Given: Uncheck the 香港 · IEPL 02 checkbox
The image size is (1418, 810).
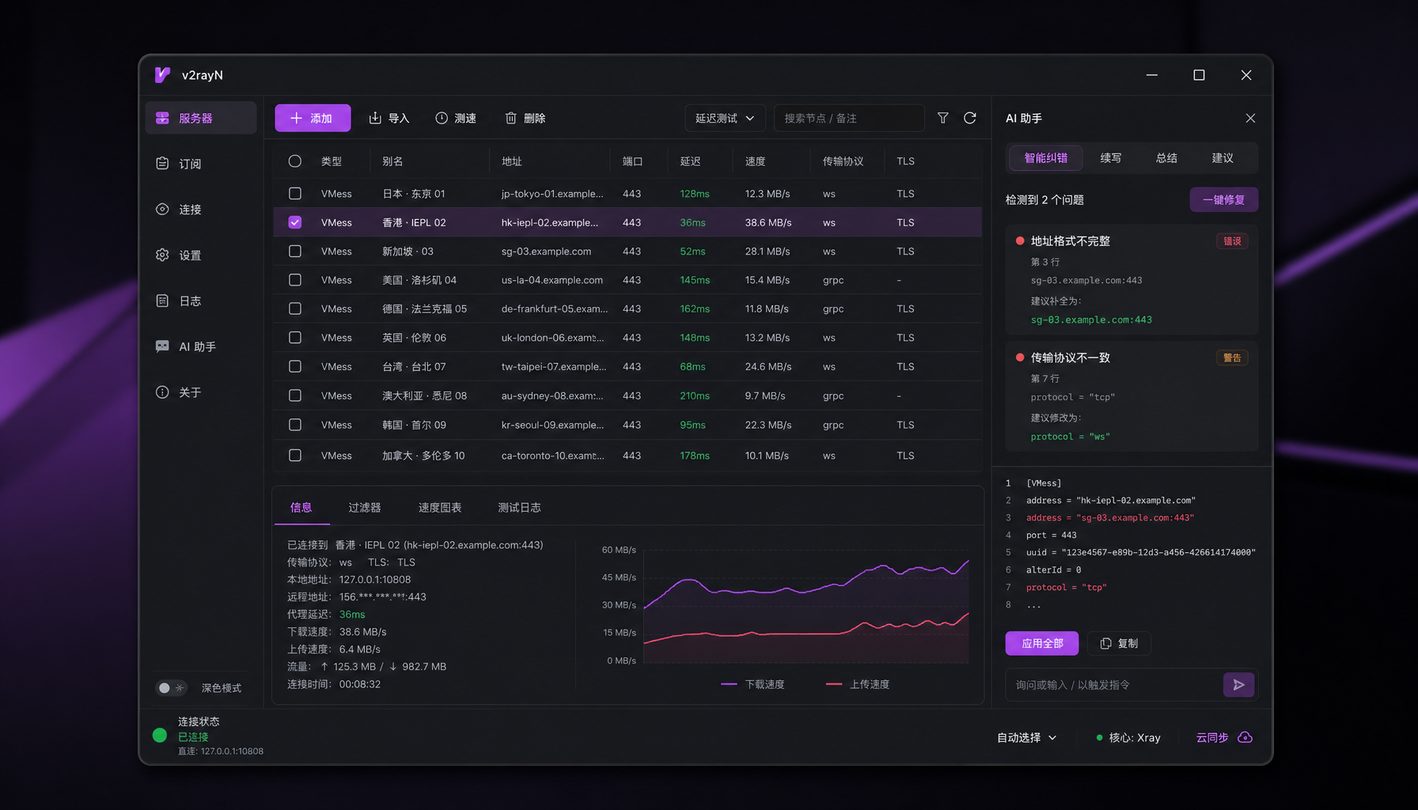Looking at the screenshot, I should [x=295, y=222].
